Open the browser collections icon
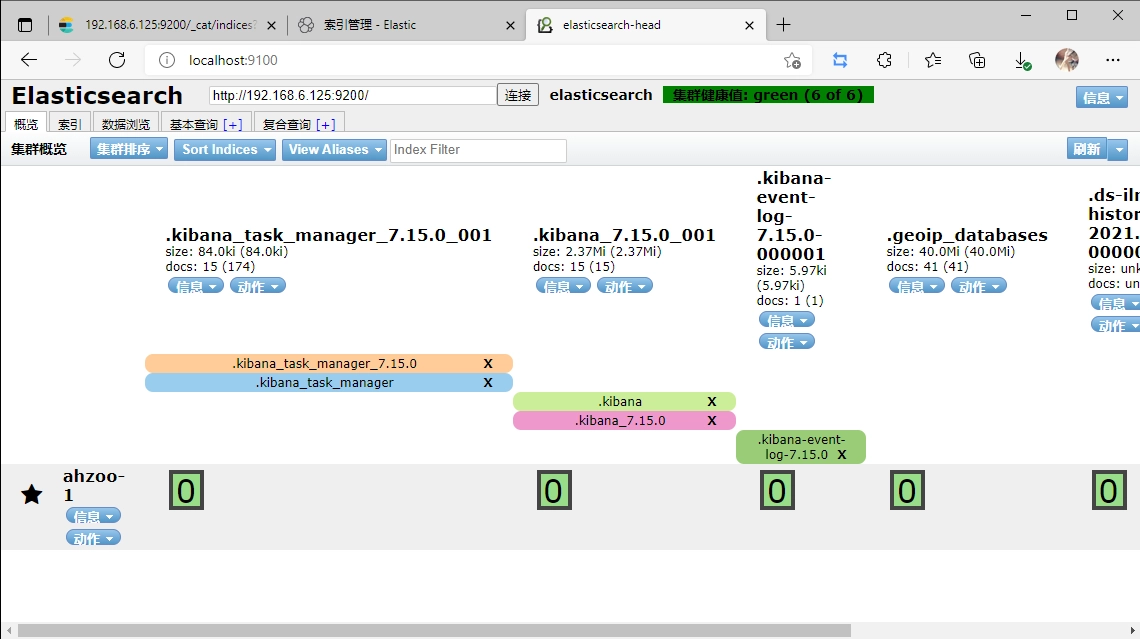Screen dimensions: 1140x639 click(977, 60)
